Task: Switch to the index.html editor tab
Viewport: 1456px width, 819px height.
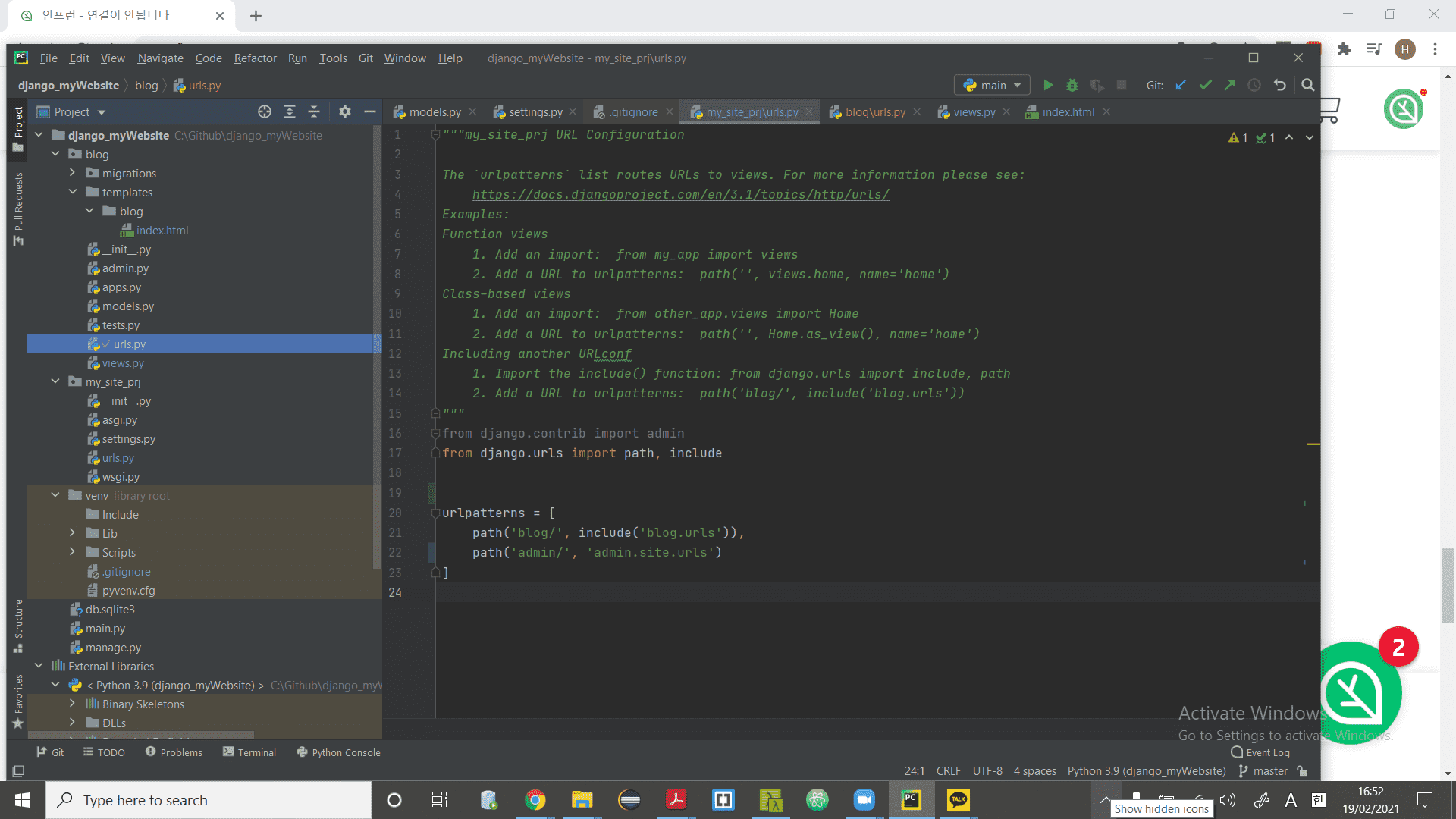Action: click(x=1068, y=112)
